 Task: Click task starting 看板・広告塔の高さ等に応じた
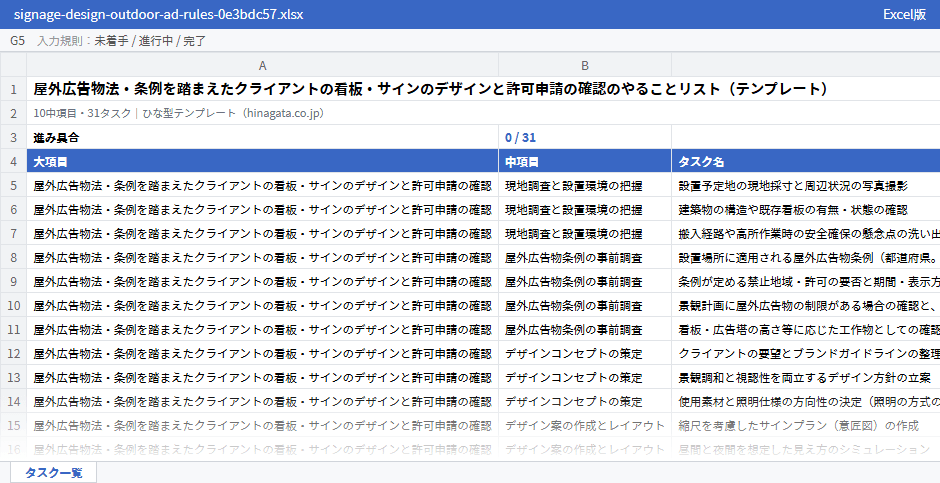806,329
